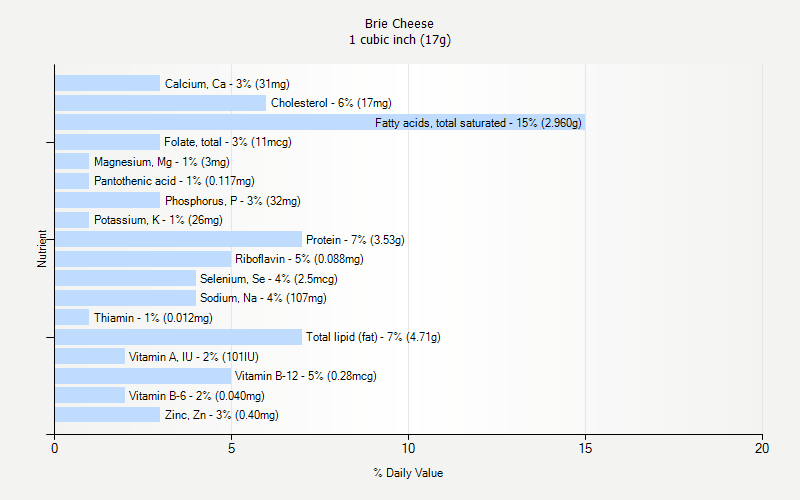Image resolution: width=800 pixels, height=500 pixels.
Task: Select the Pantothenic acid bar
Action: [72, 181]
